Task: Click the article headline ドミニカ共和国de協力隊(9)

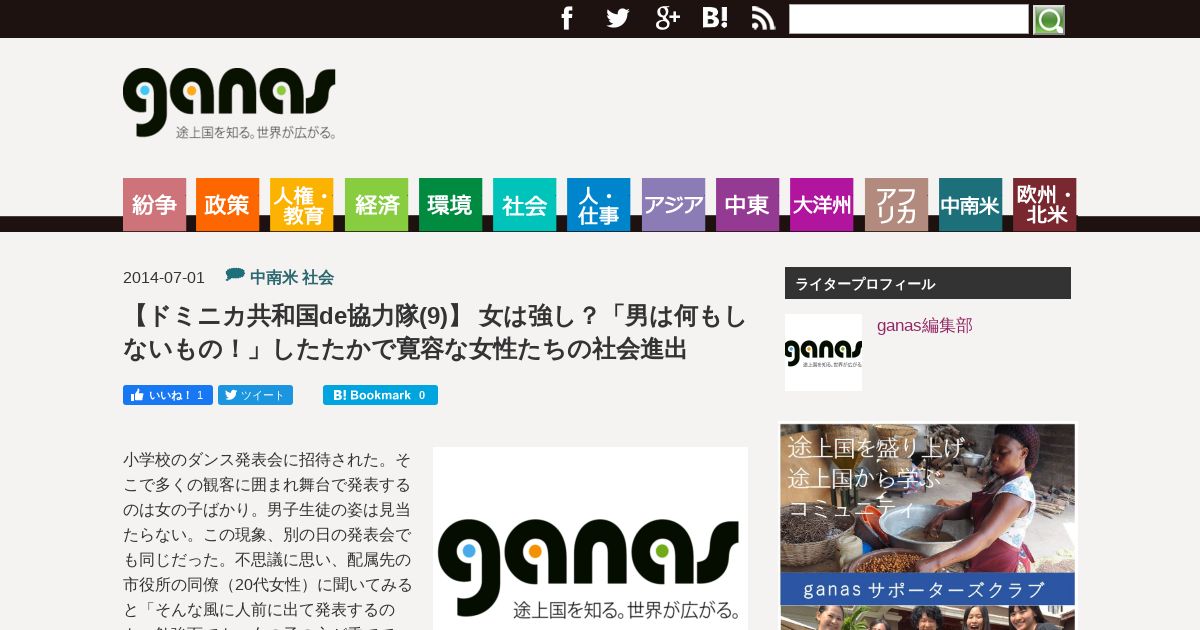Action: pos(435,332)
